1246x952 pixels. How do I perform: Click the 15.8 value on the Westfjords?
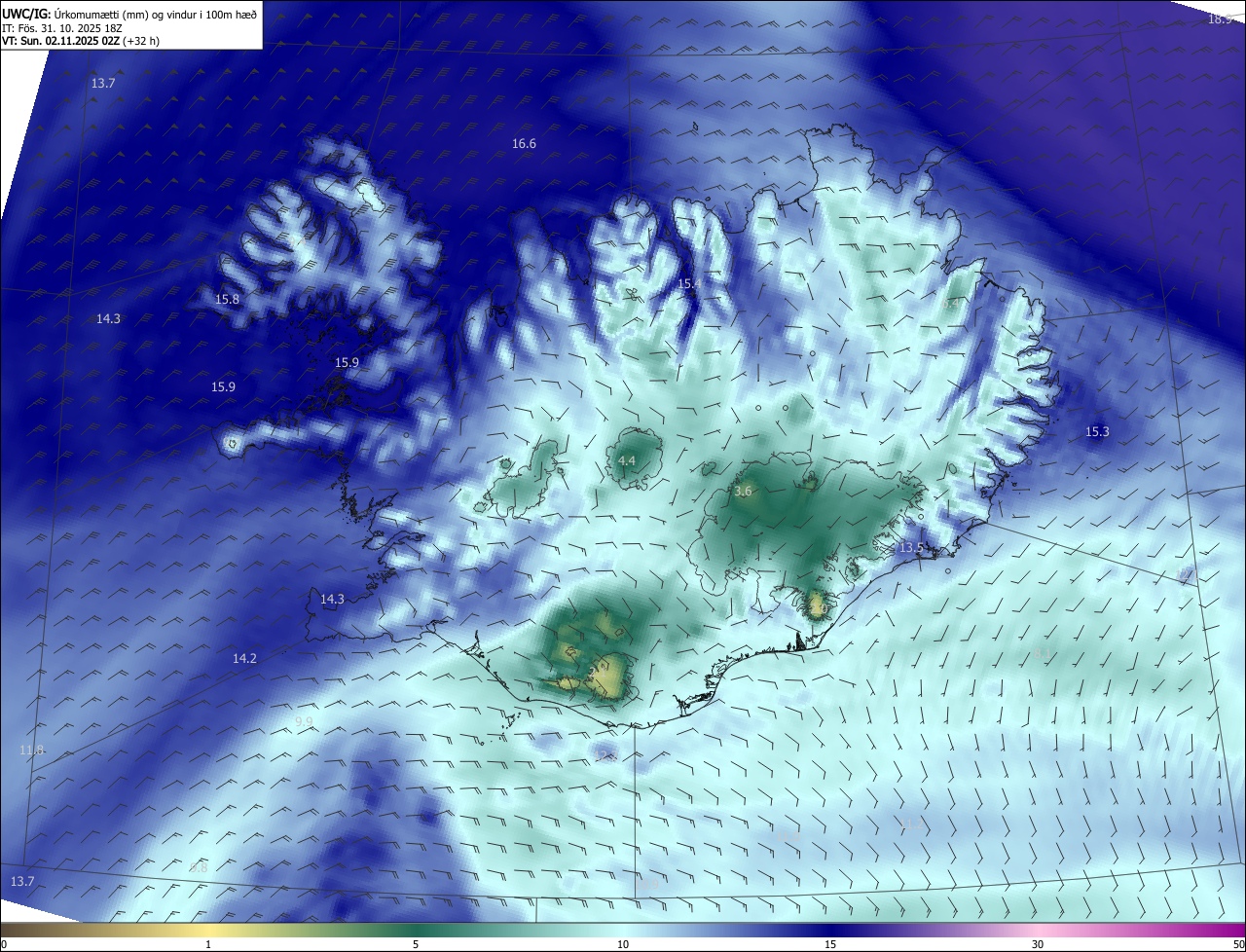coord(227,300)
